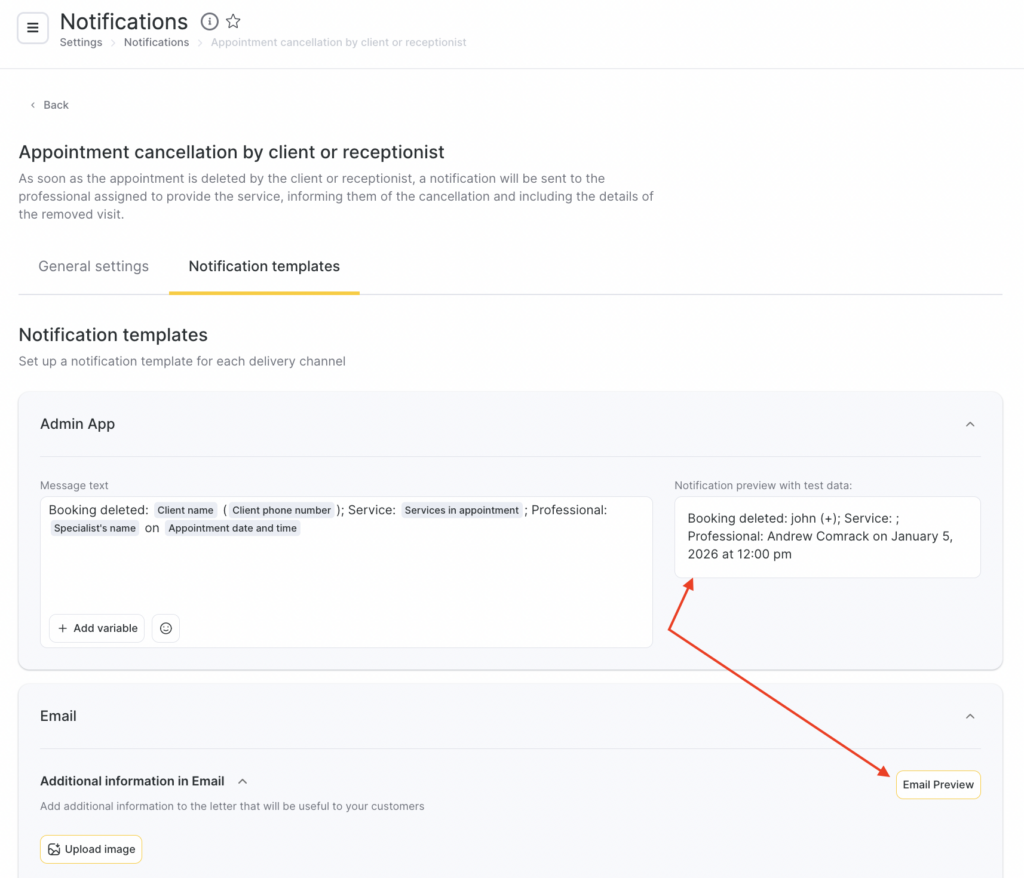Select the Notification templates tab
The image size is (1024, 878).
[x=264, y=266]
